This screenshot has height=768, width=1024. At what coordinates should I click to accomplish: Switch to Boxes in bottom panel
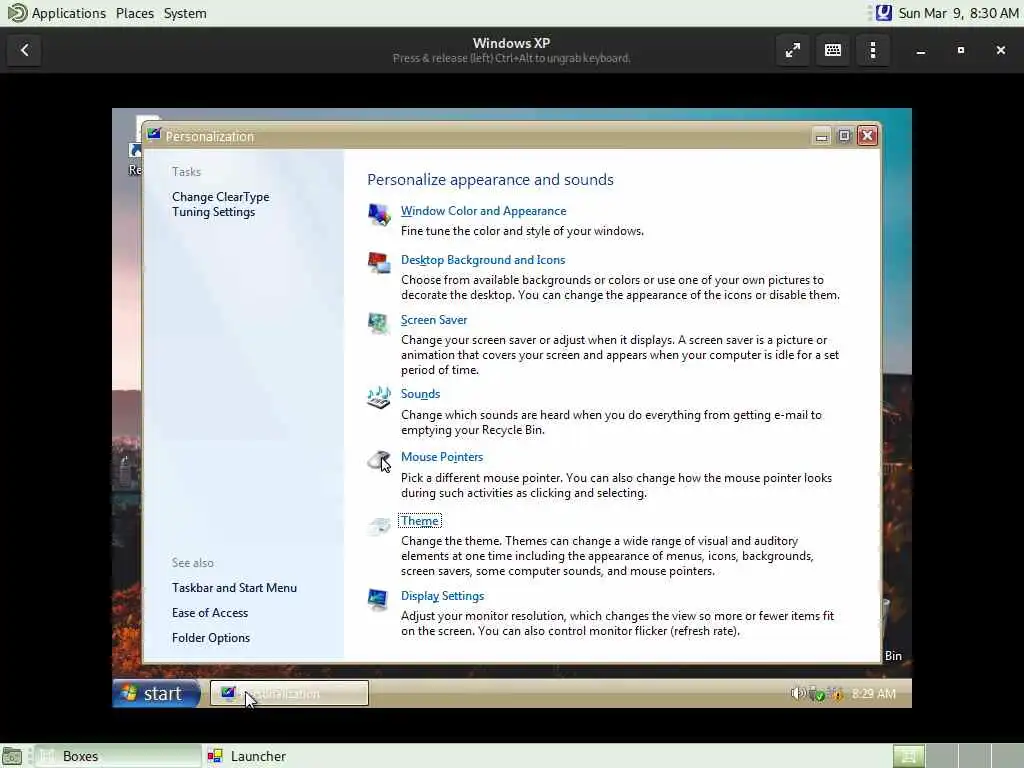[x=118, y=756]
